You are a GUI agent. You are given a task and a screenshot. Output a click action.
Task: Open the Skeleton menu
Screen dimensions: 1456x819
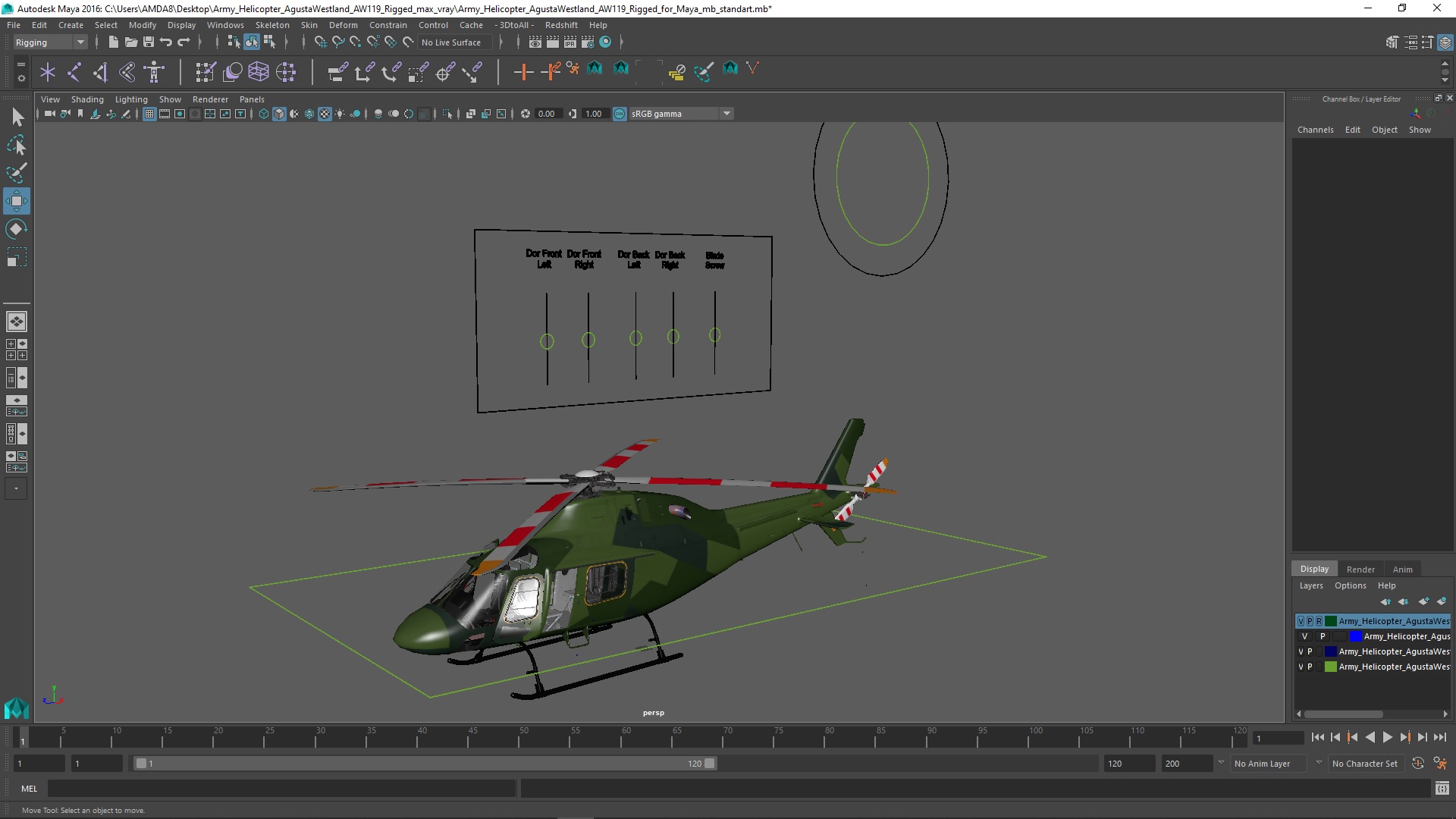[272, 25]
